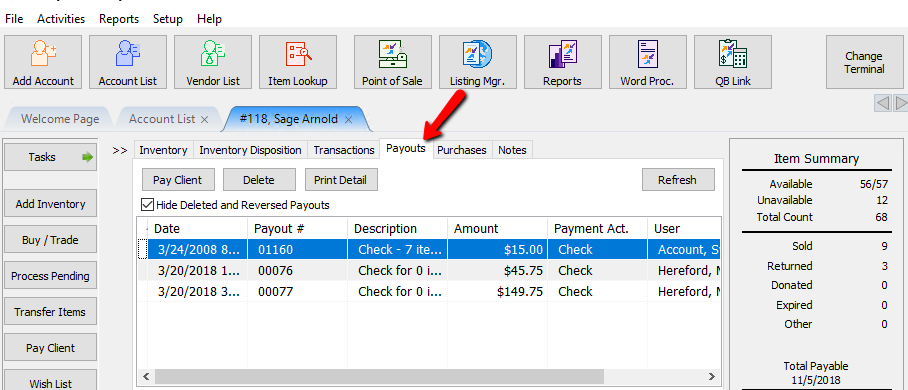The width and height of the screenshot is (908, 390).
Task: Sort by the Payment Act. column header
Action: point(598,228)
